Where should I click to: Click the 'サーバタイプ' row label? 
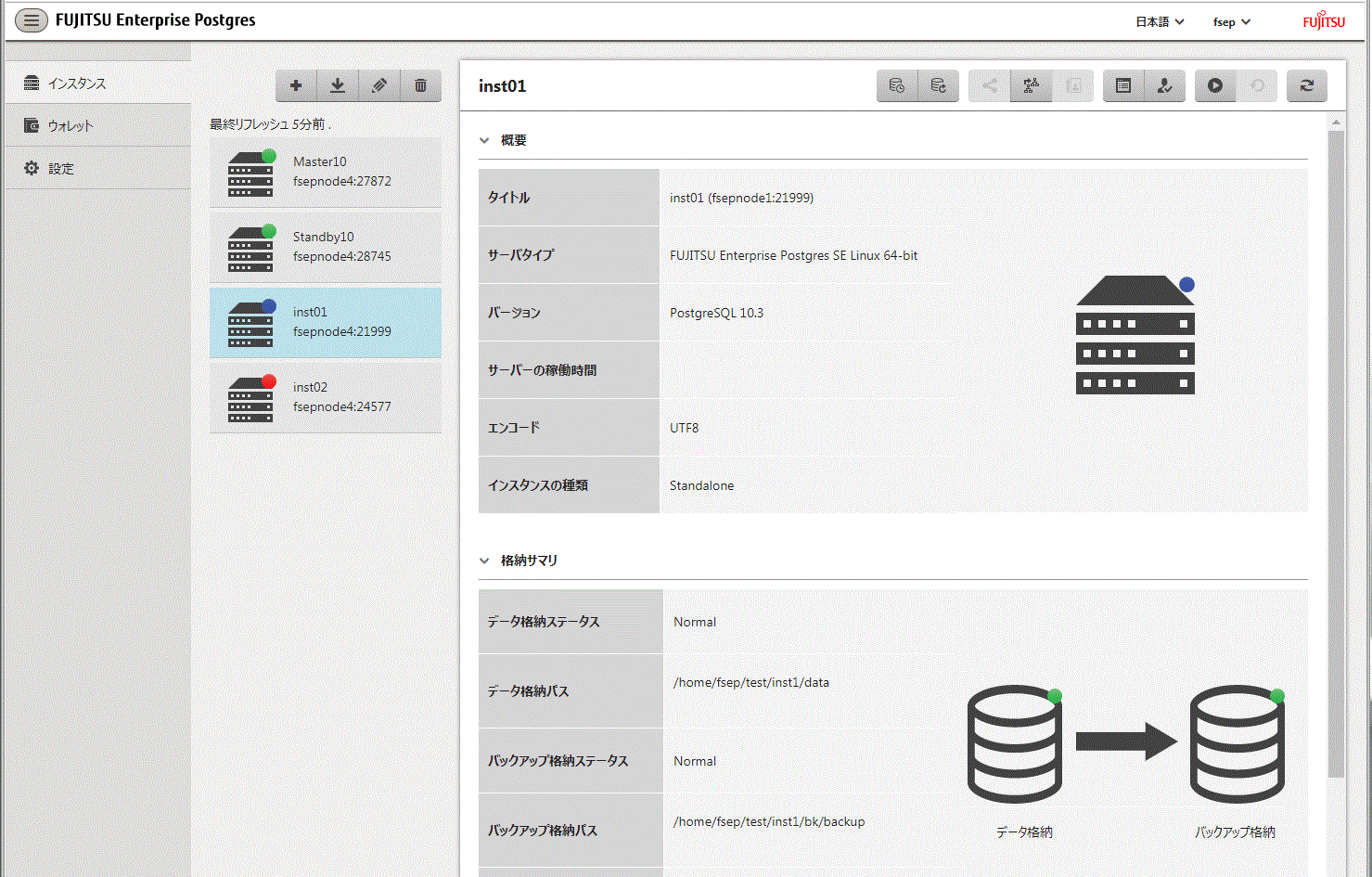[x=520, y=255]
